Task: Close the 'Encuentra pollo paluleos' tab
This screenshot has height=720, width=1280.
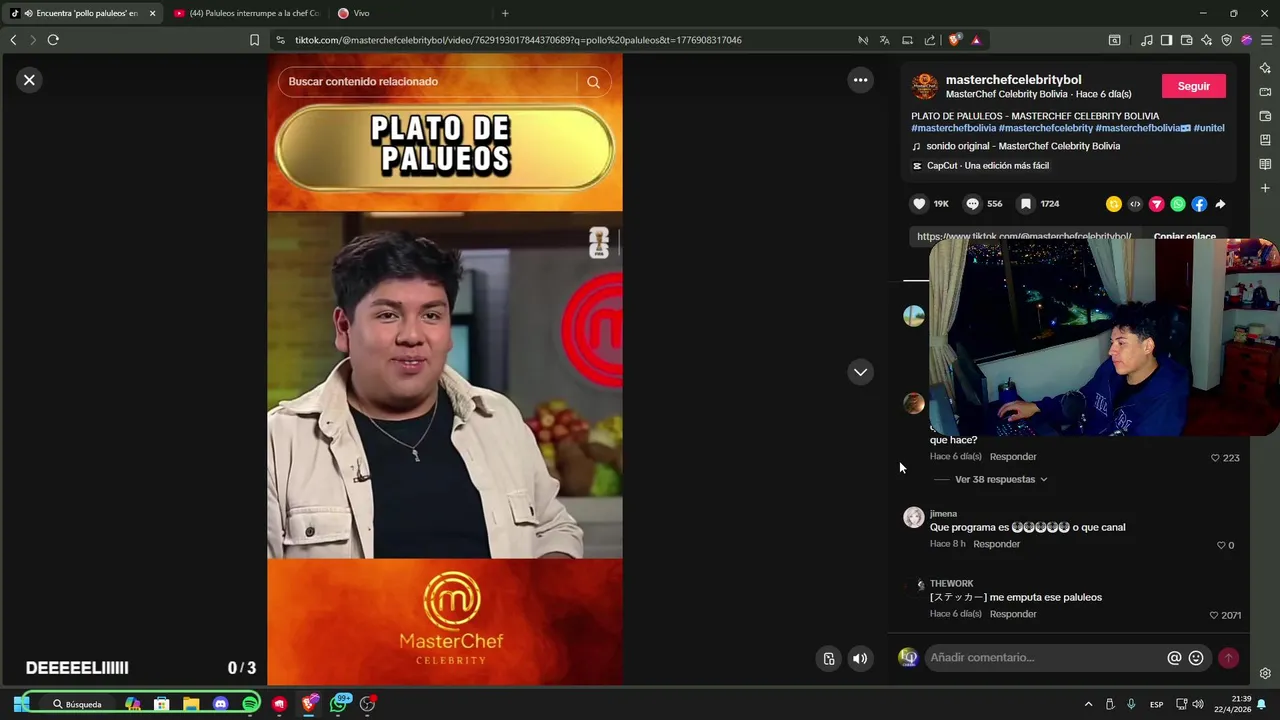Action: pyautogui.click(x=153, y=13)
